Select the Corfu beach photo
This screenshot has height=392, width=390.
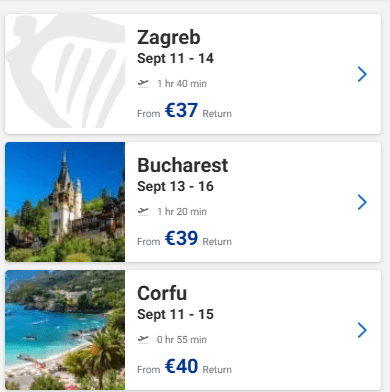(x=65, y=330)
